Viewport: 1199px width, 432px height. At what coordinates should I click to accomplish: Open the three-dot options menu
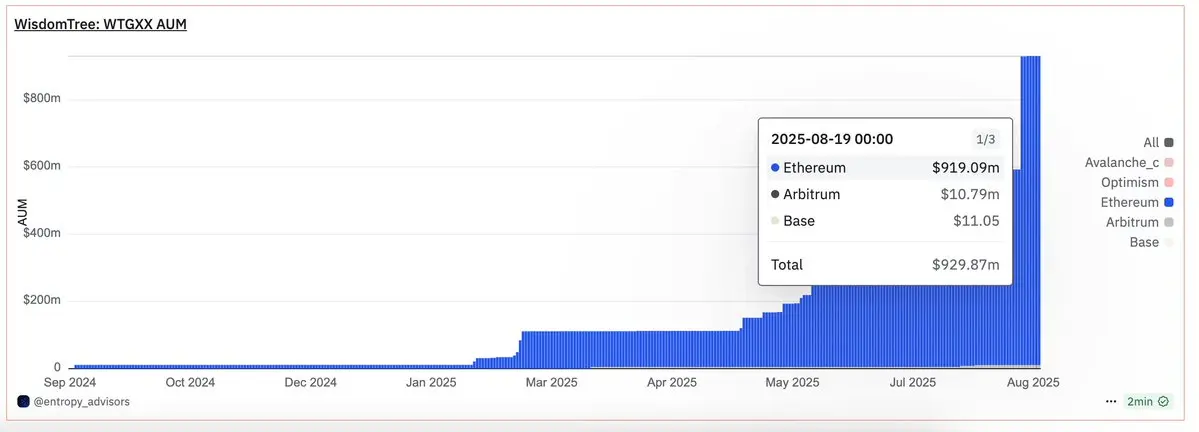click(1110, 401)
